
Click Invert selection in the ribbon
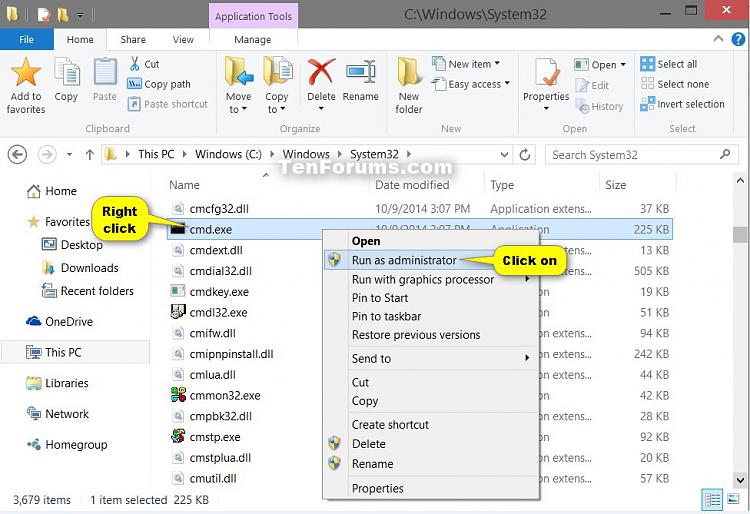pos(683,104)
